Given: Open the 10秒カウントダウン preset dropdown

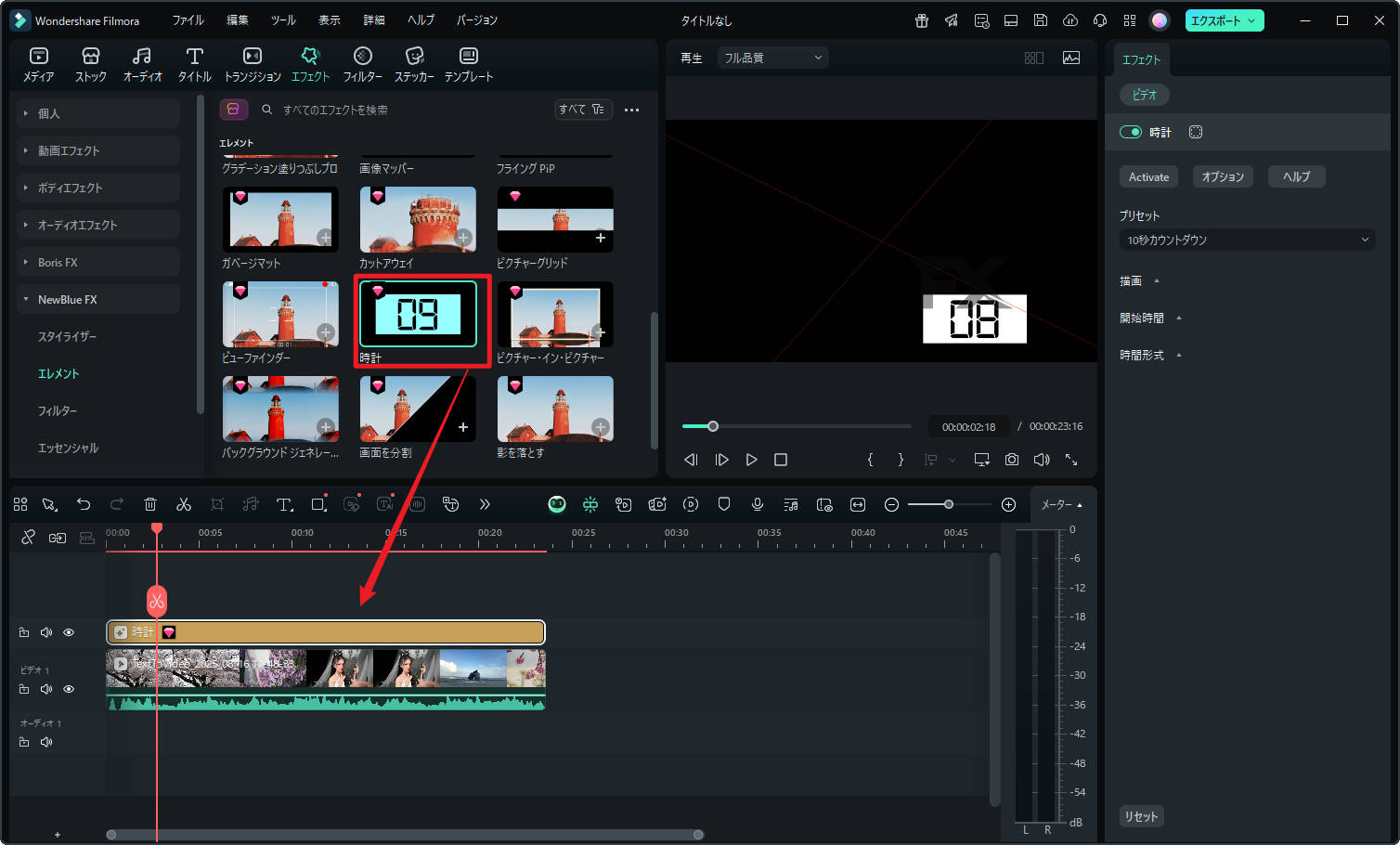Looking at the screenshot, I should [1248, 240].
